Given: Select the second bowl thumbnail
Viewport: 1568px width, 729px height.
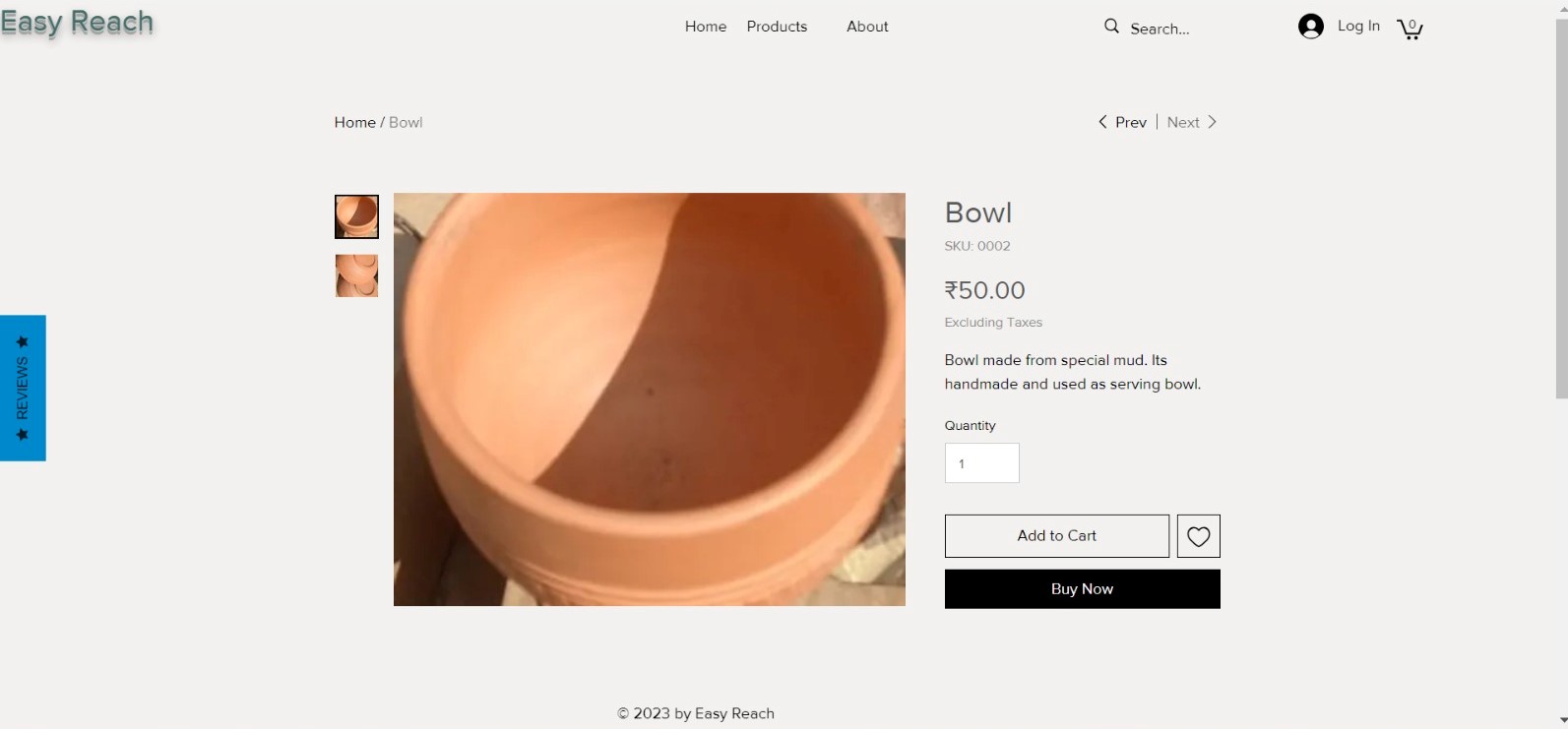Looking at the screenshot, I should coord(356,275).
